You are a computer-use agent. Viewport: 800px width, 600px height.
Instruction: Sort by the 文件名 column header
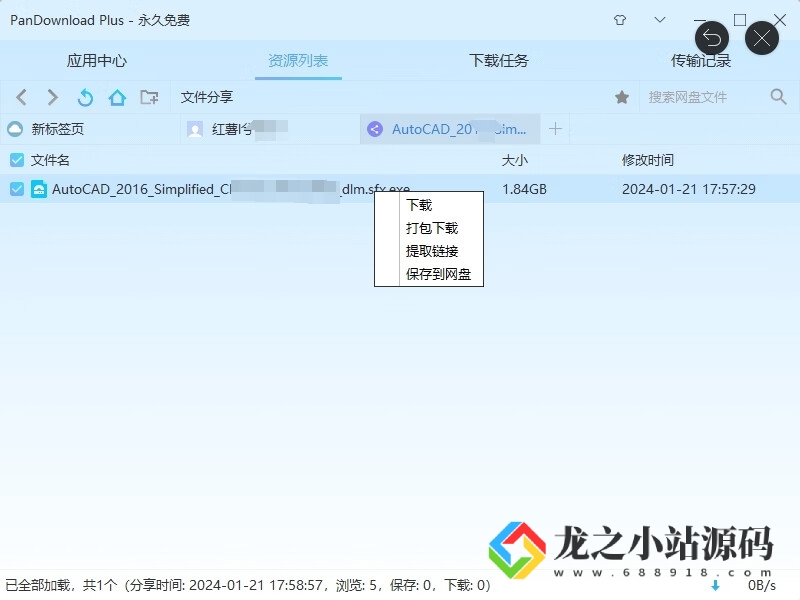[50, 160]
